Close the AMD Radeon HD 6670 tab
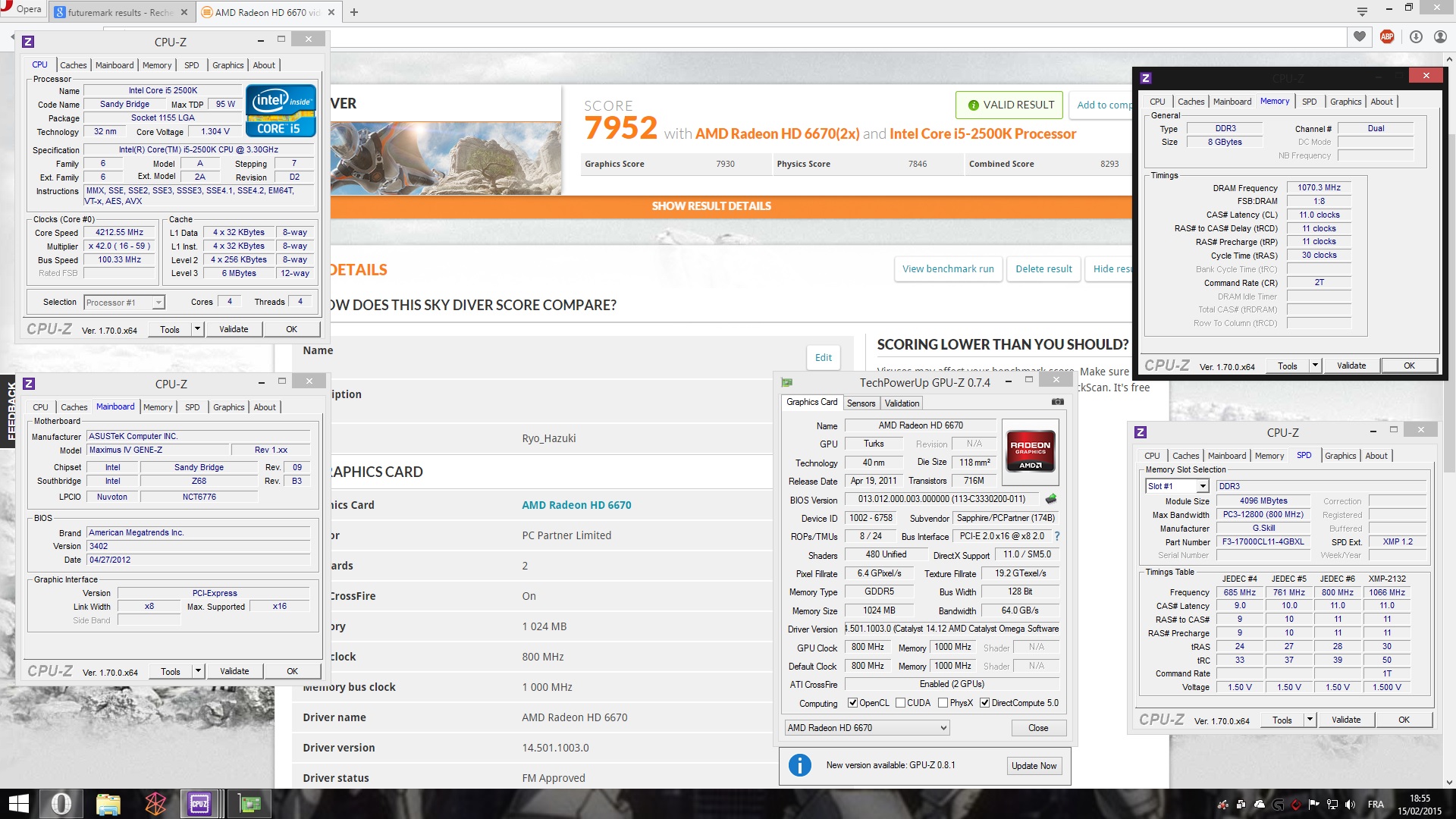The width and height of the screenshot is (1456, 819). click(x=331, y=12)
